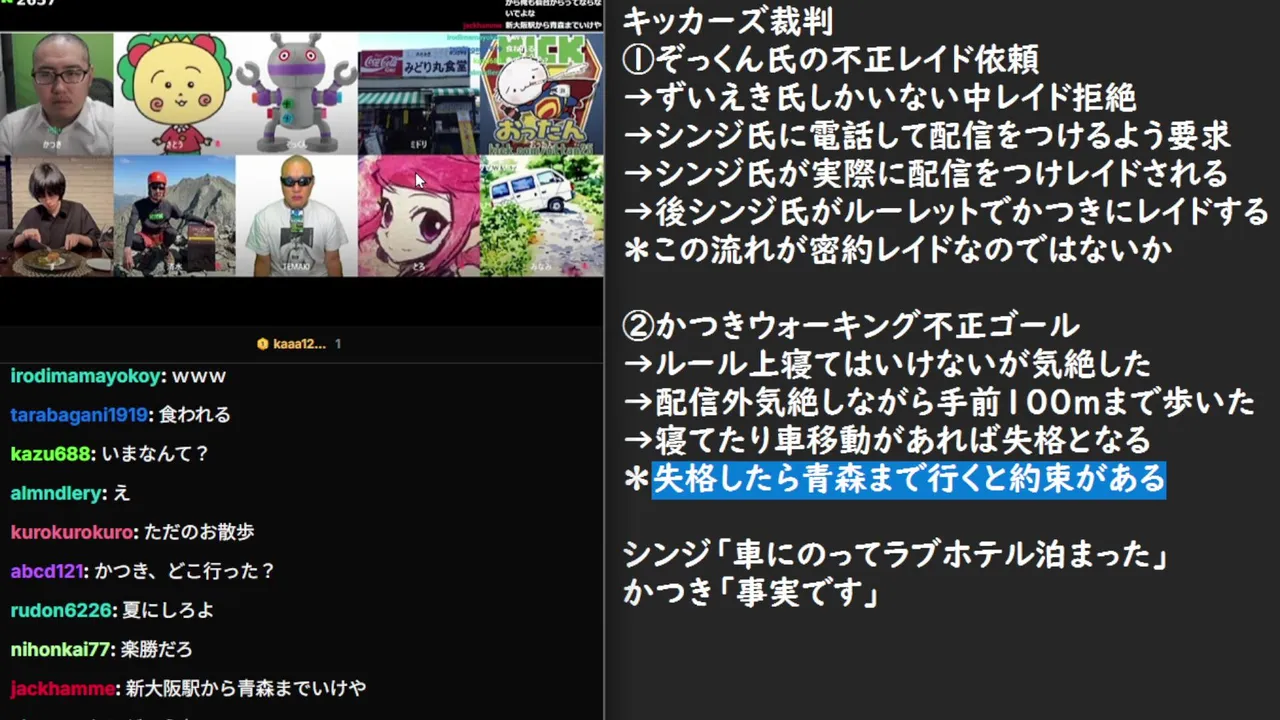Click username tarabagani1919 in chat

[78, 415]
